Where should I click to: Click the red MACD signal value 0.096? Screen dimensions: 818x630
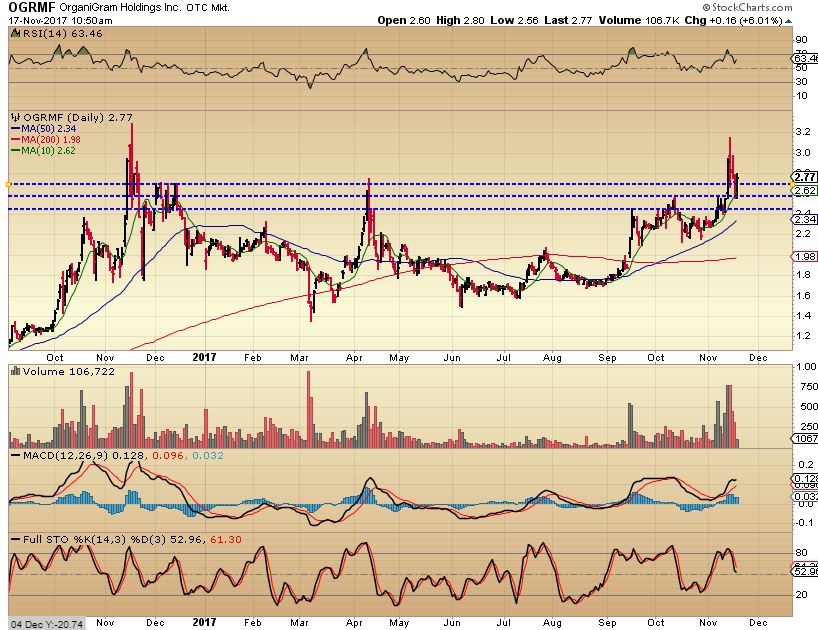[x=167, y=455]
